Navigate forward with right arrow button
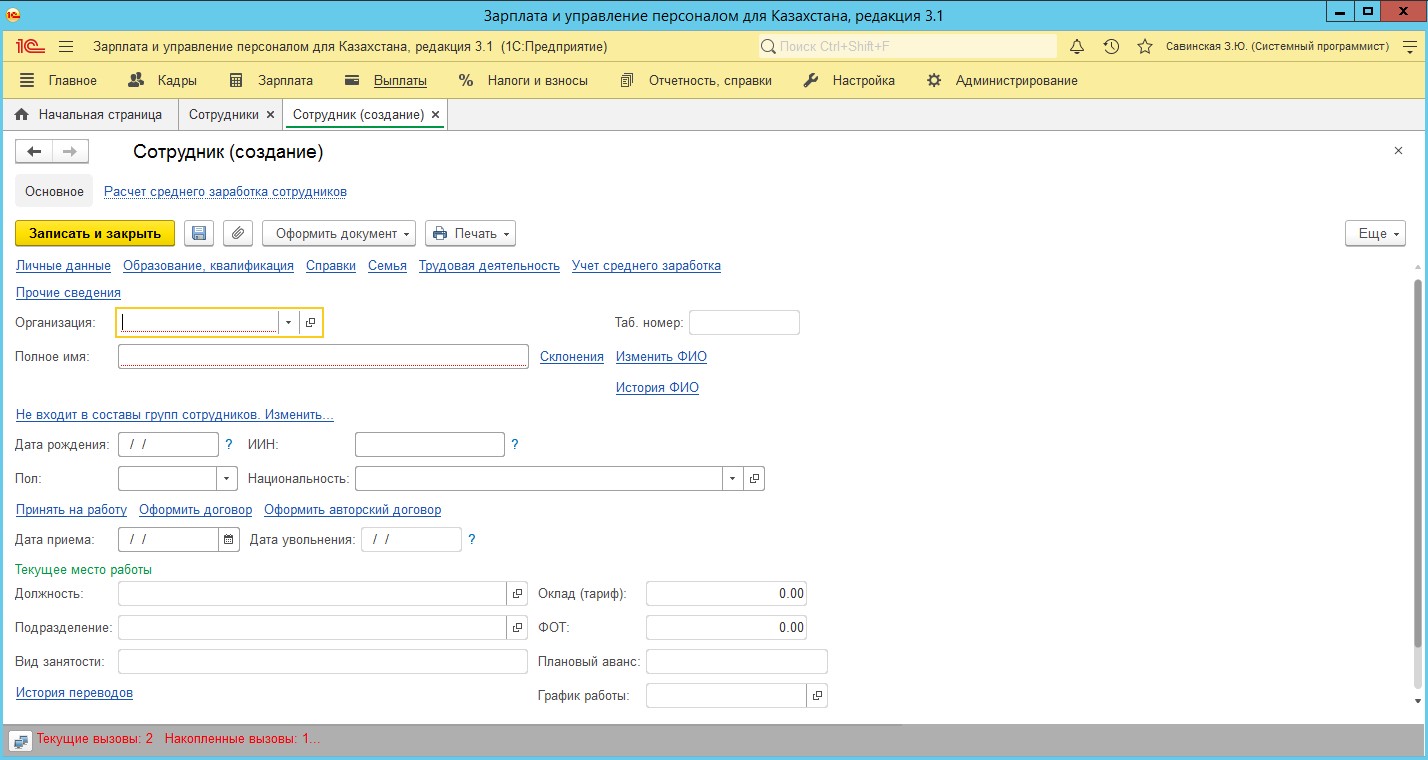Screen dimensions: 1428x760 [70, 151]
